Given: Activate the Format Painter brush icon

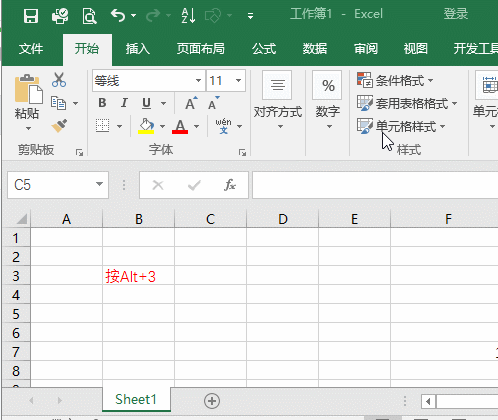Looking at the screenshot, I should tap(59, 126).
